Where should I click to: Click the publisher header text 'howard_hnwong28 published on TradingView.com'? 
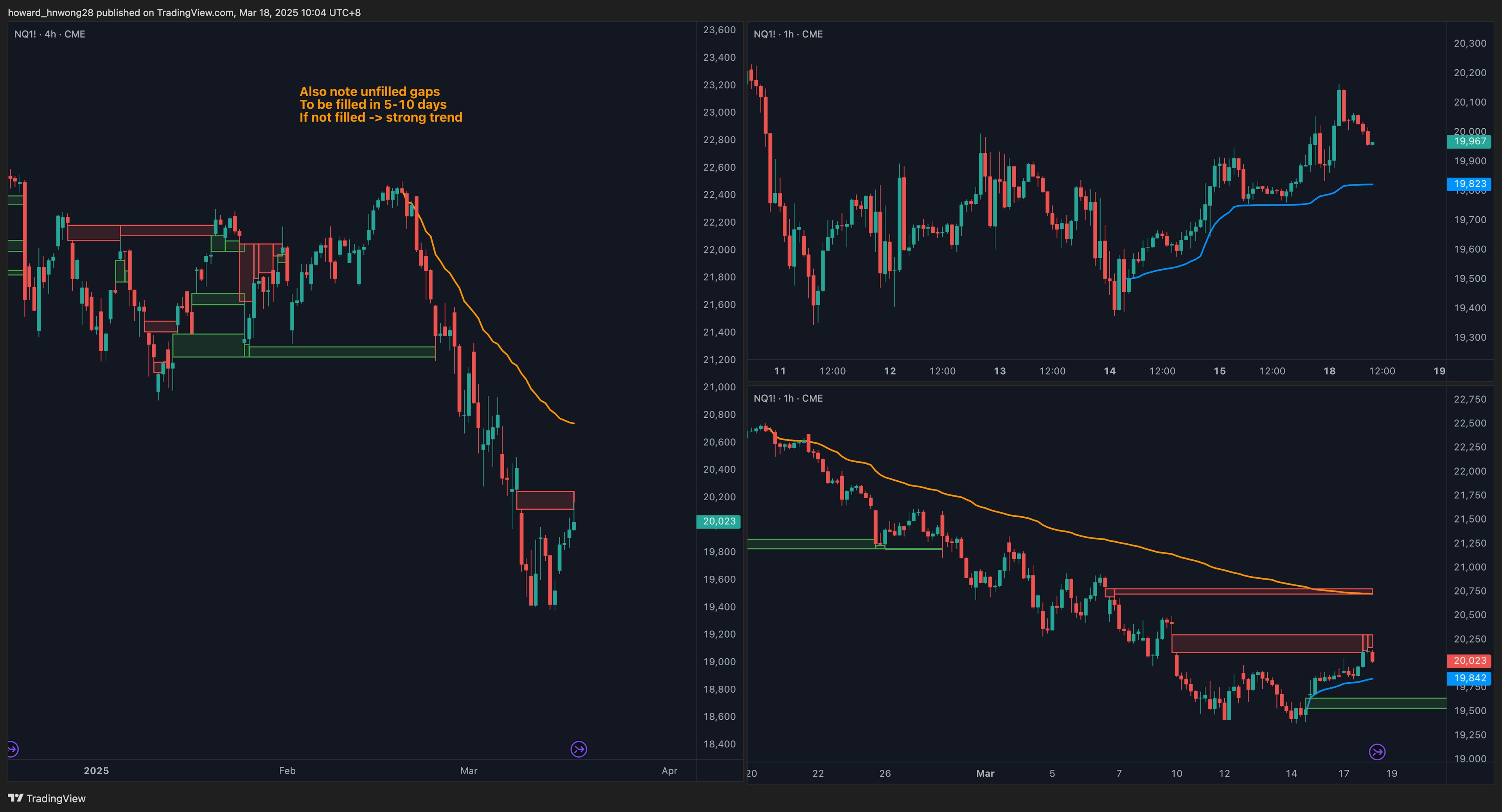click(184, 12)
